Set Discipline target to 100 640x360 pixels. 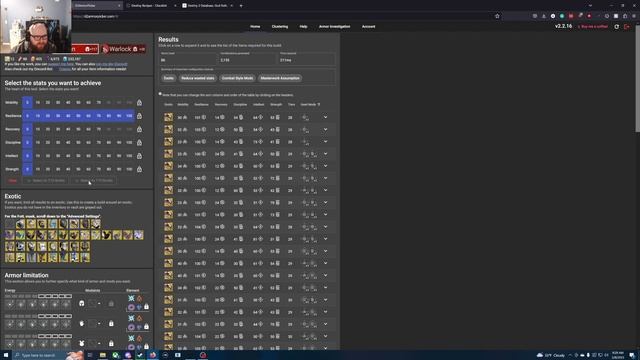129,142
